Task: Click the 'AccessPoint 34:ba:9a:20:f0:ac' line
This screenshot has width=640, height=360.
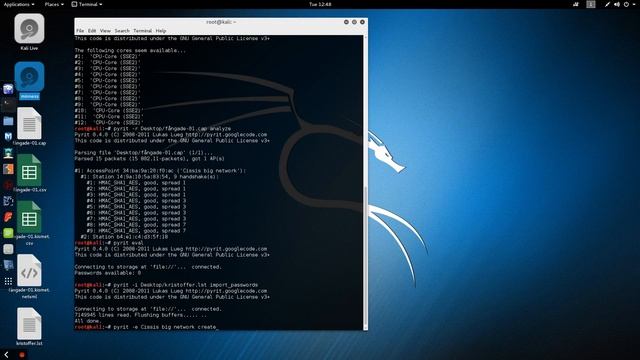Action: coord(160,171)
